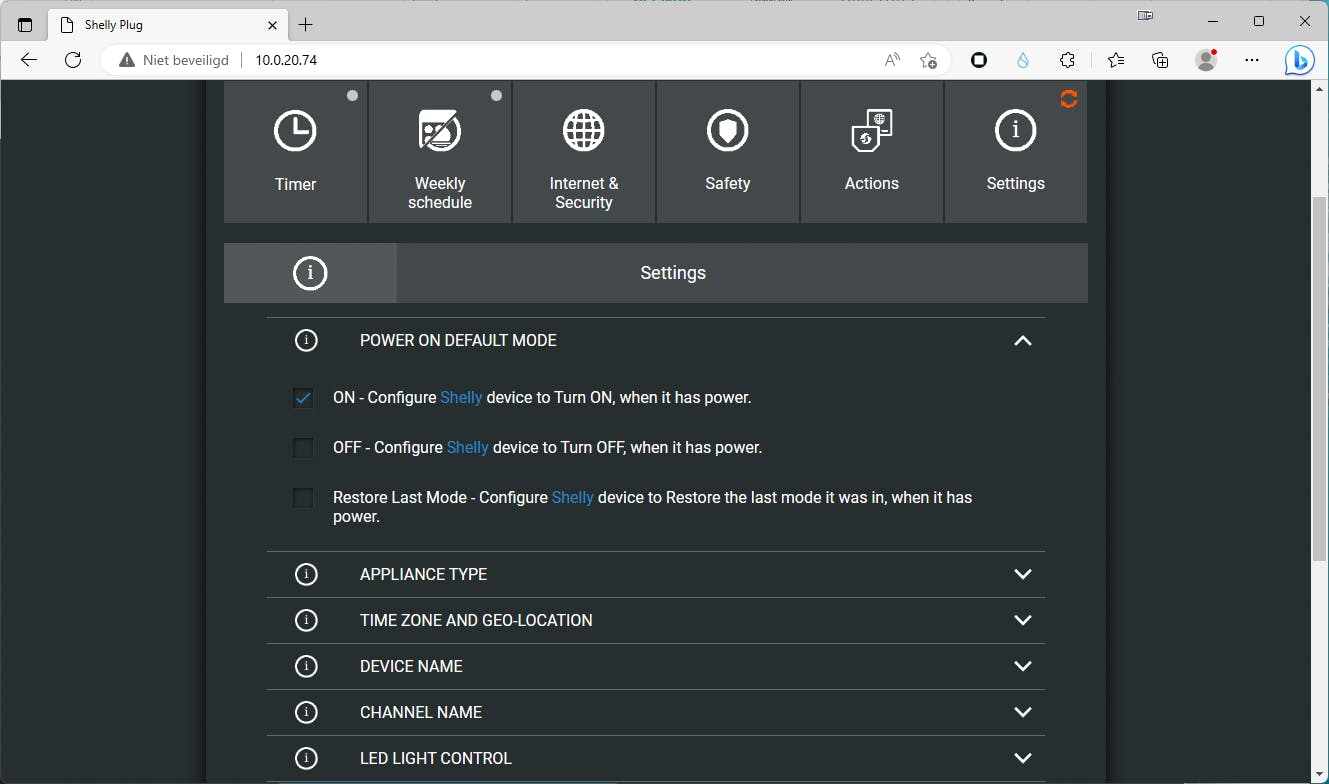Click the address bar showing 10.0.20.74
This screenshot has width=1329, height=784.
[500, 60]
